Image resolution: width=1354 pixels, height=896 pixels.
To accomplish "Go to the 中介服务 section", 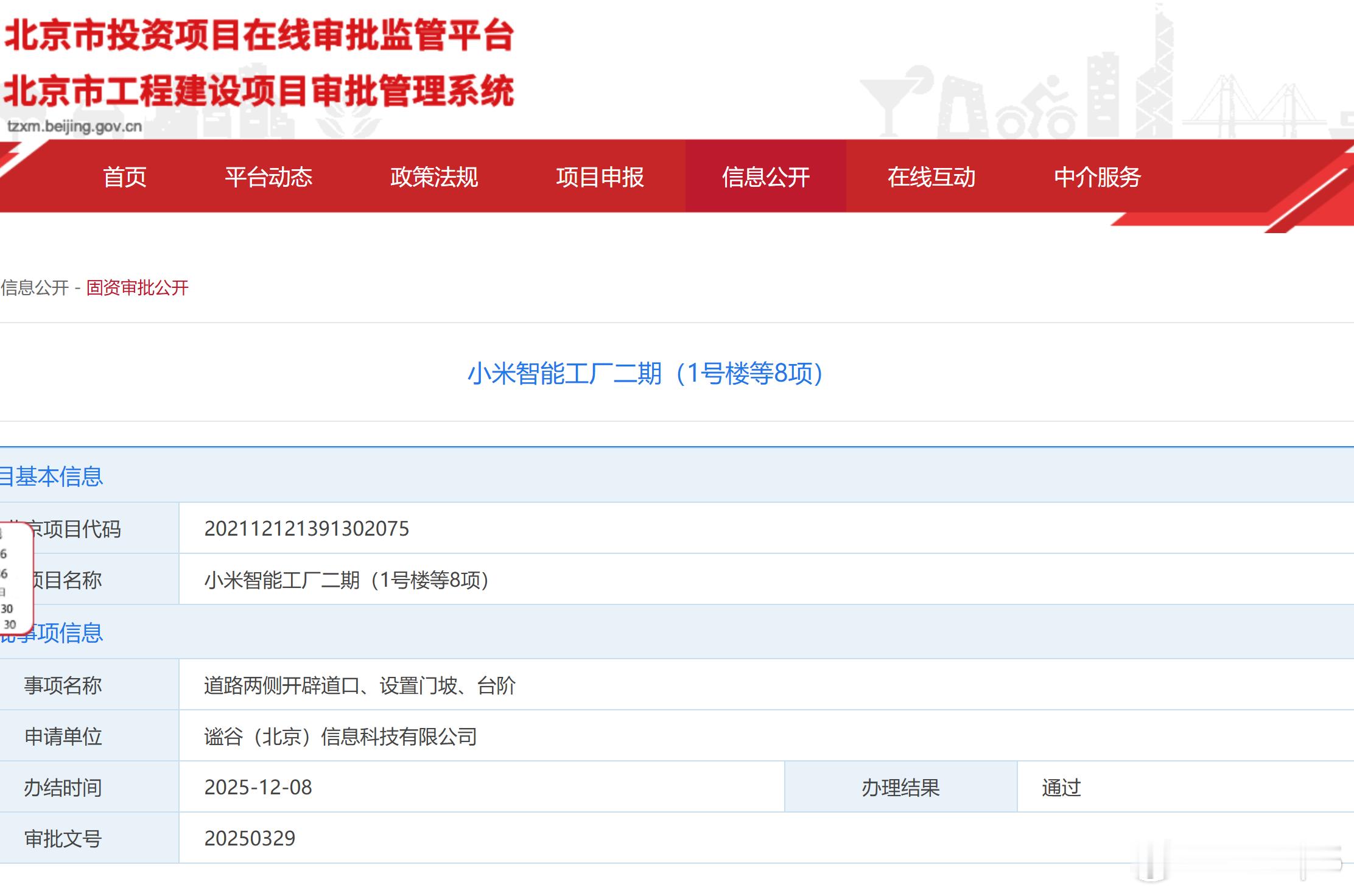I will pos(1097,177).
